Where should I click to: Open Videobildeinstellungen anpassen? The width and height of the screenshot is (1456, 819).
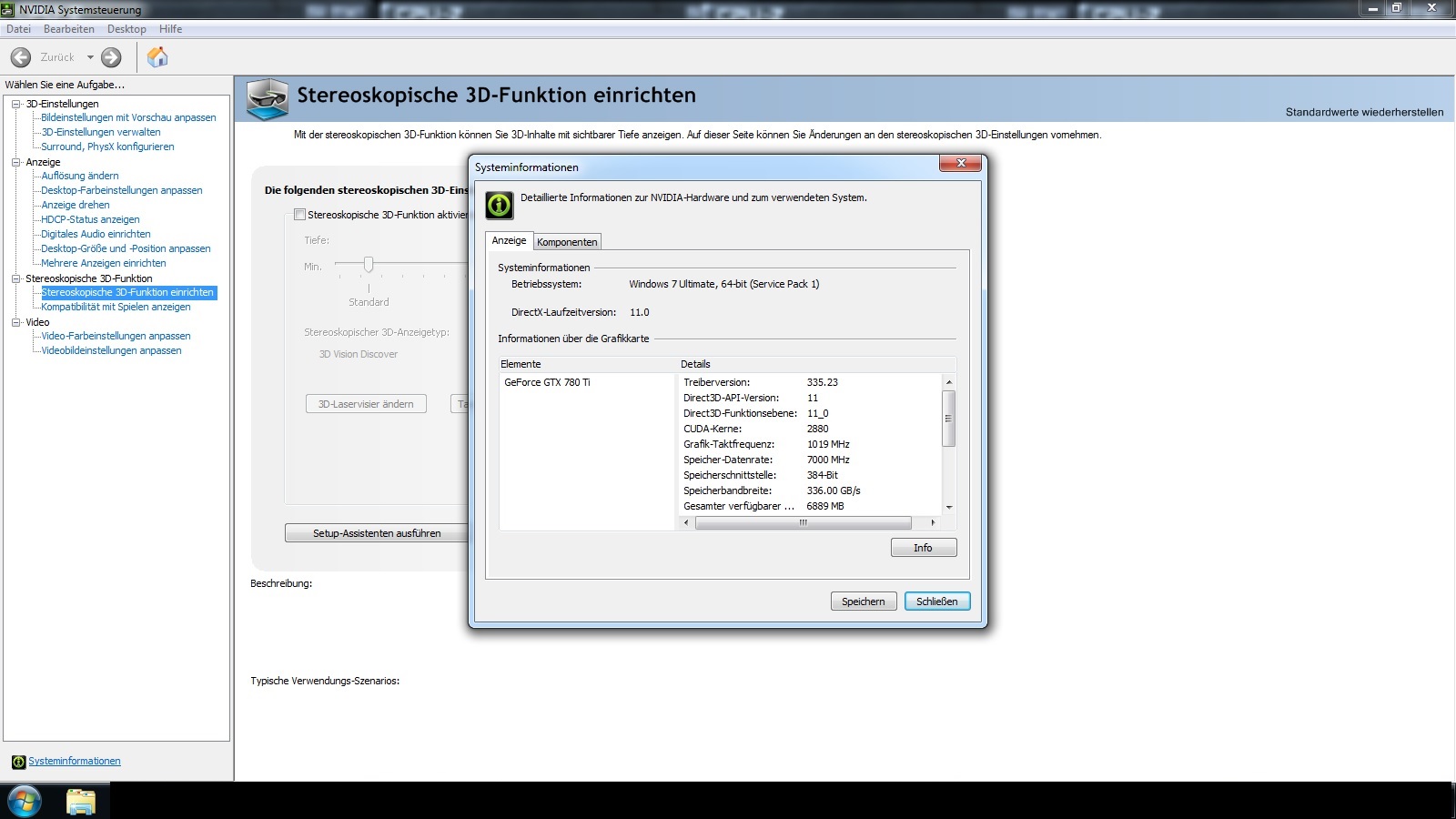click(x=111, y=350)
